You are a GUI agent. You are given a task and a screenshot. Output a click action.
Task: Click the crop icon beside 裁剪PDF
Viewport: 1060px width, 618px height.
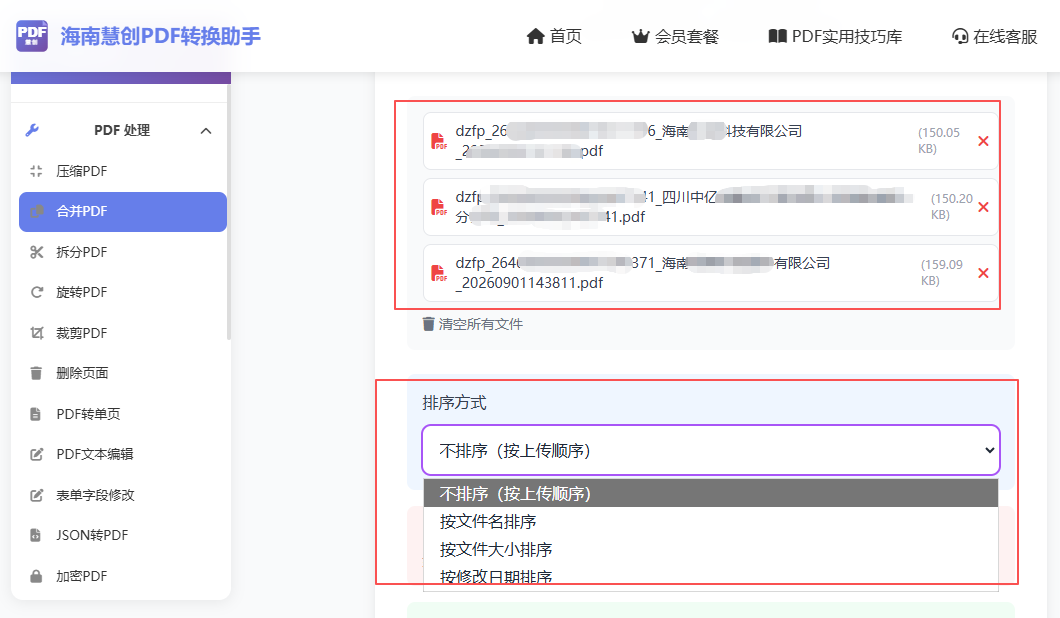pos(37,333)
